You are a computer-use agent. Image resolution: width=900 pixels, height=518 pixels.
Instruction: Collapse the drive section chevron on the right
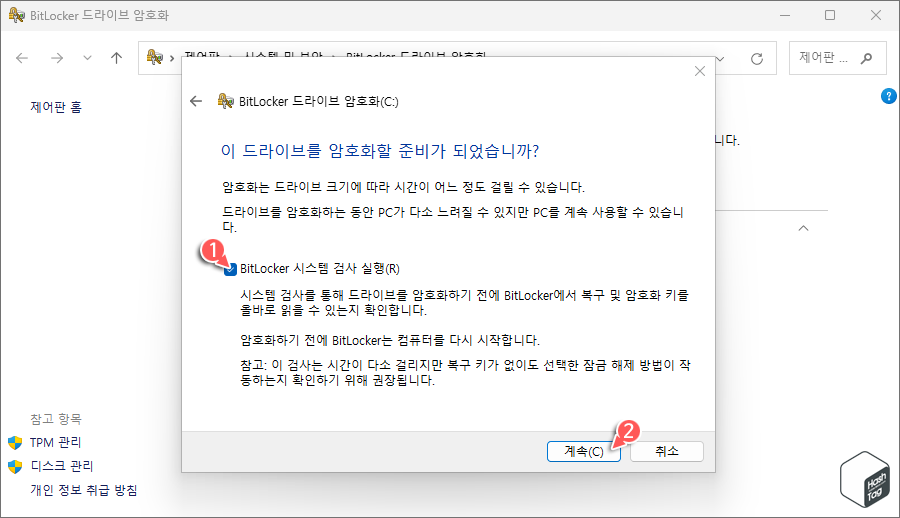[x=804, y=228]
